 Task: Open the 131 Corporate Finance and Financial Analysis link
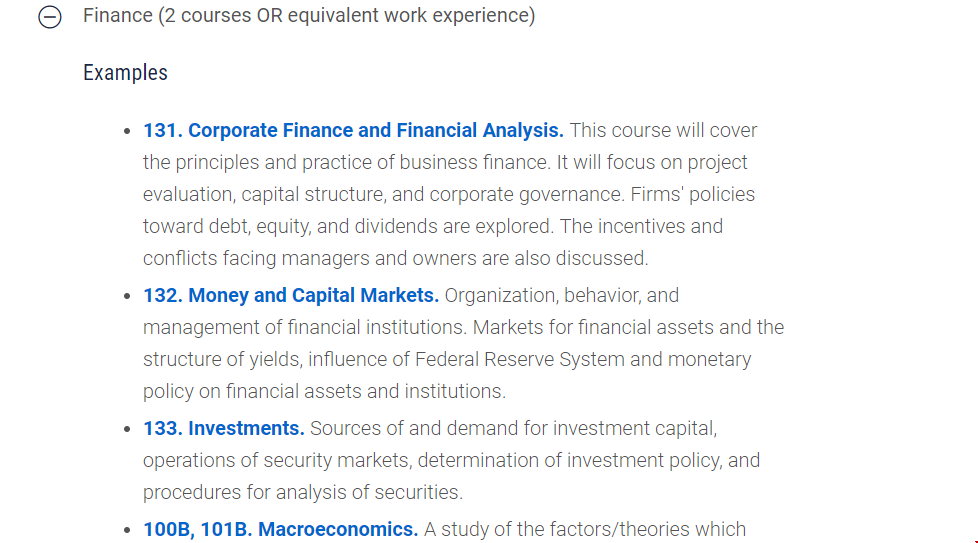pyautogui.click(x=353, y=130)
